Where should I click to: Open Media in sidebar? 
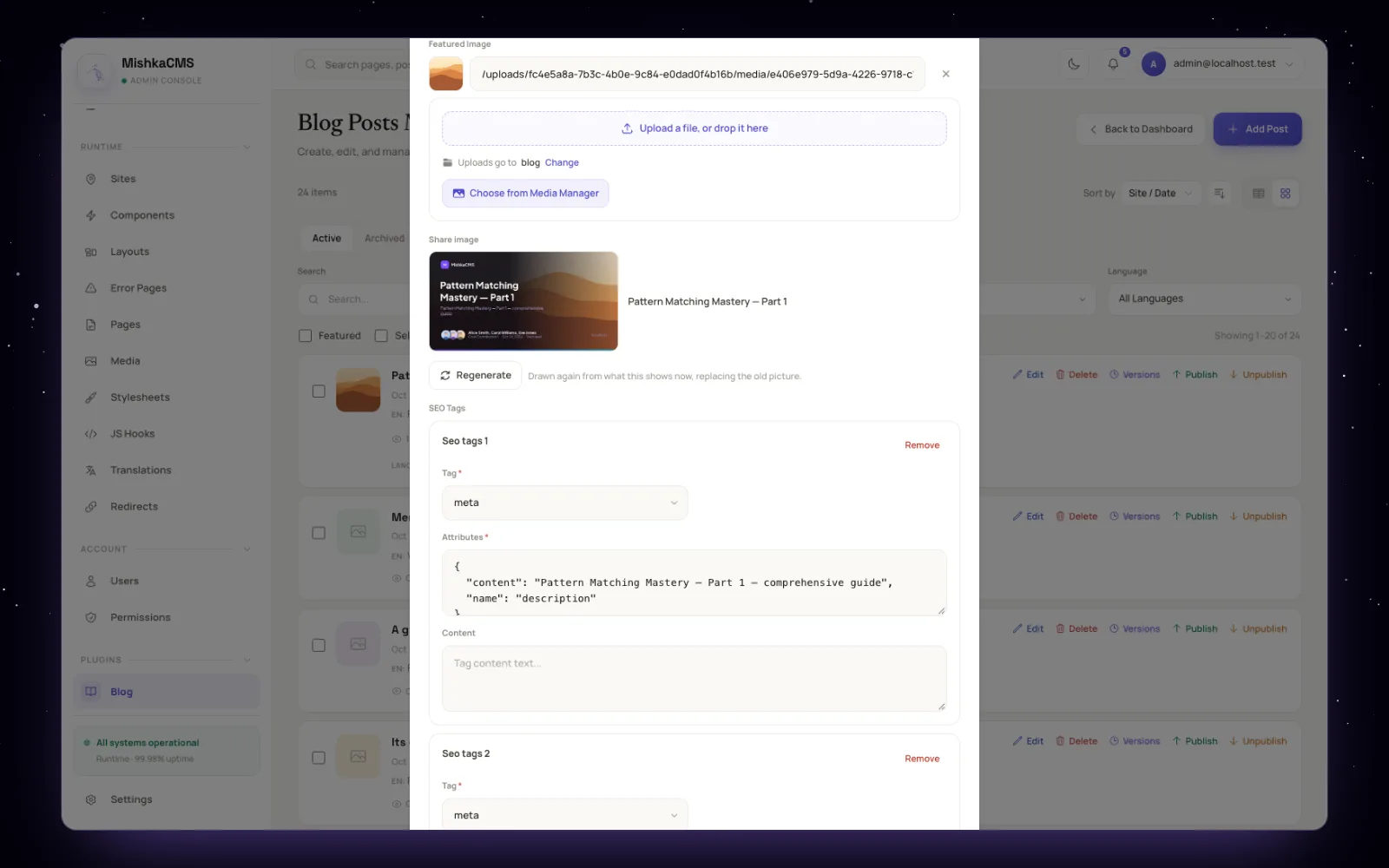tap(166, 361)
